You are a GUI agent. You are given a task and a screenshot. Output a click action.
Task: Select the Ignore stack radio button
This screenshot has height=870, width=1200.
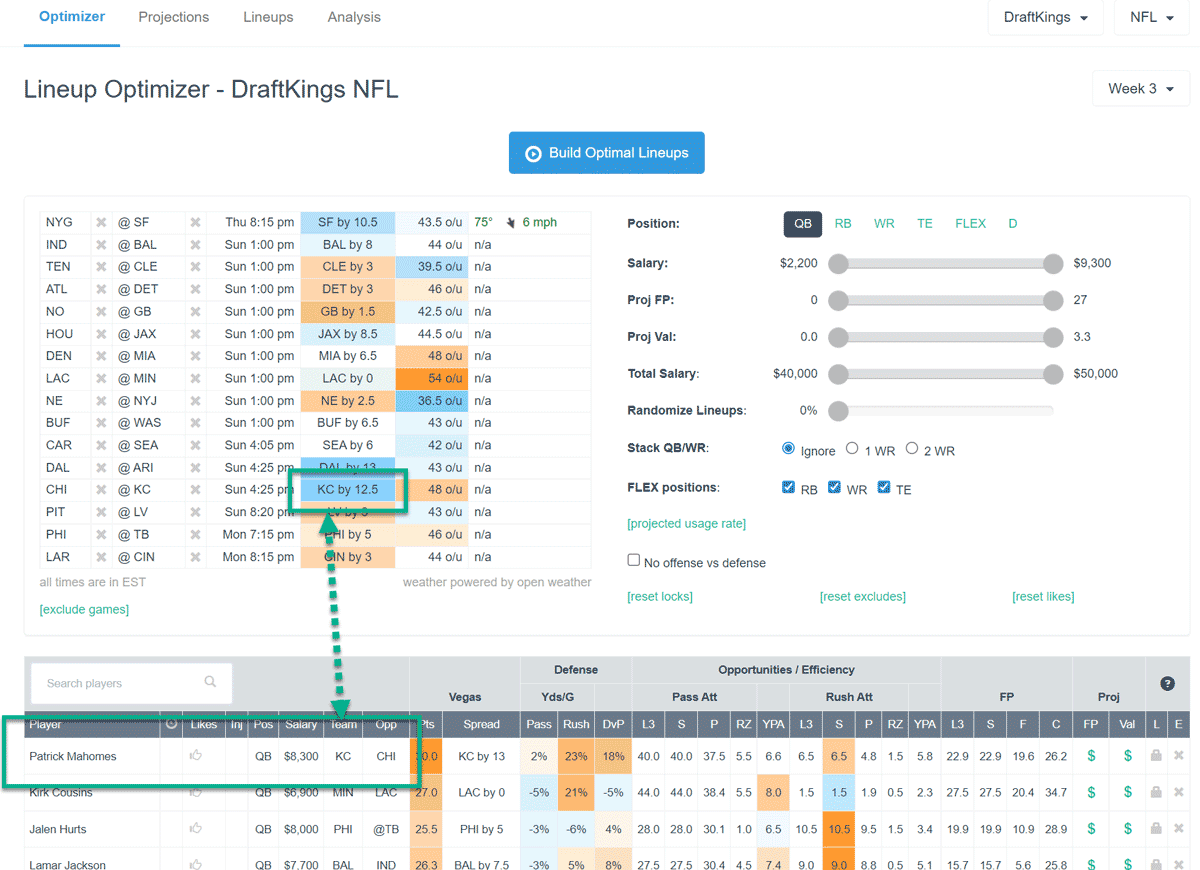coord(789,449)
